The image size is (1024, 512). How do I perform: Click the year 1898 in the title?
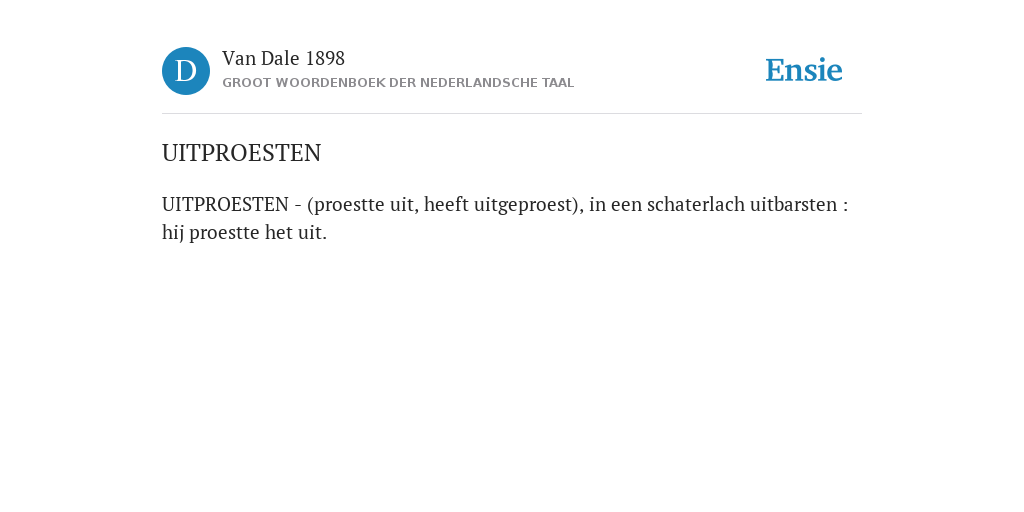click(x=325, y=59)
